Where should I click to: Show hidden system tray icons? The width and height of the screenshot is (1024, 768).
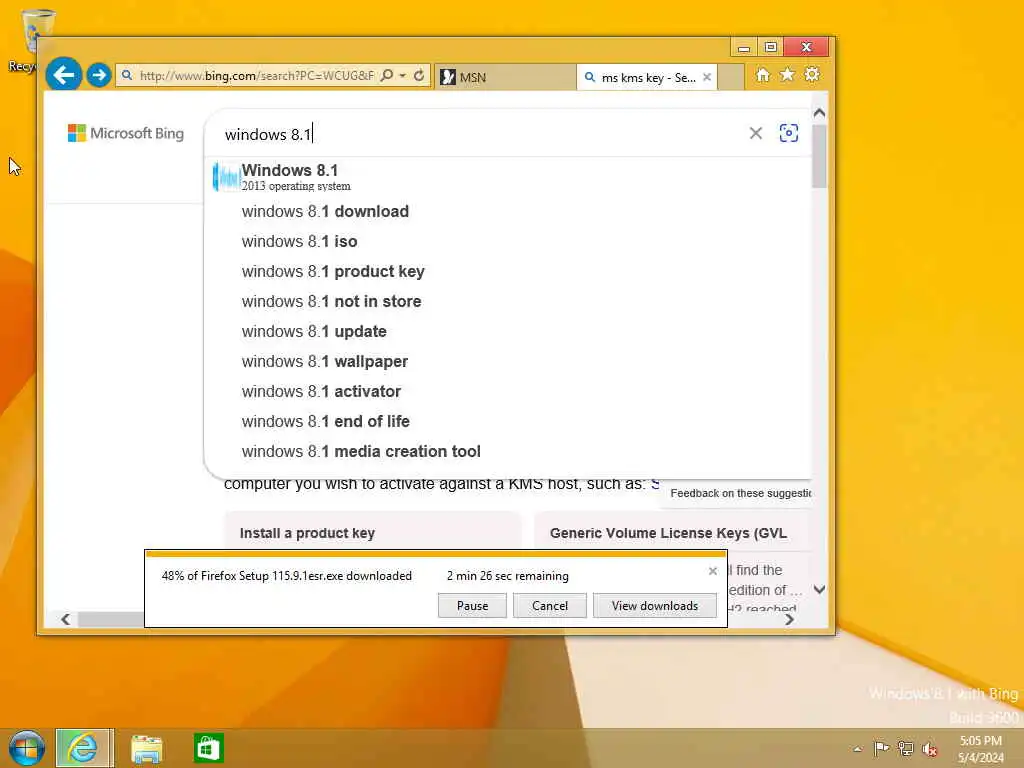857,749
